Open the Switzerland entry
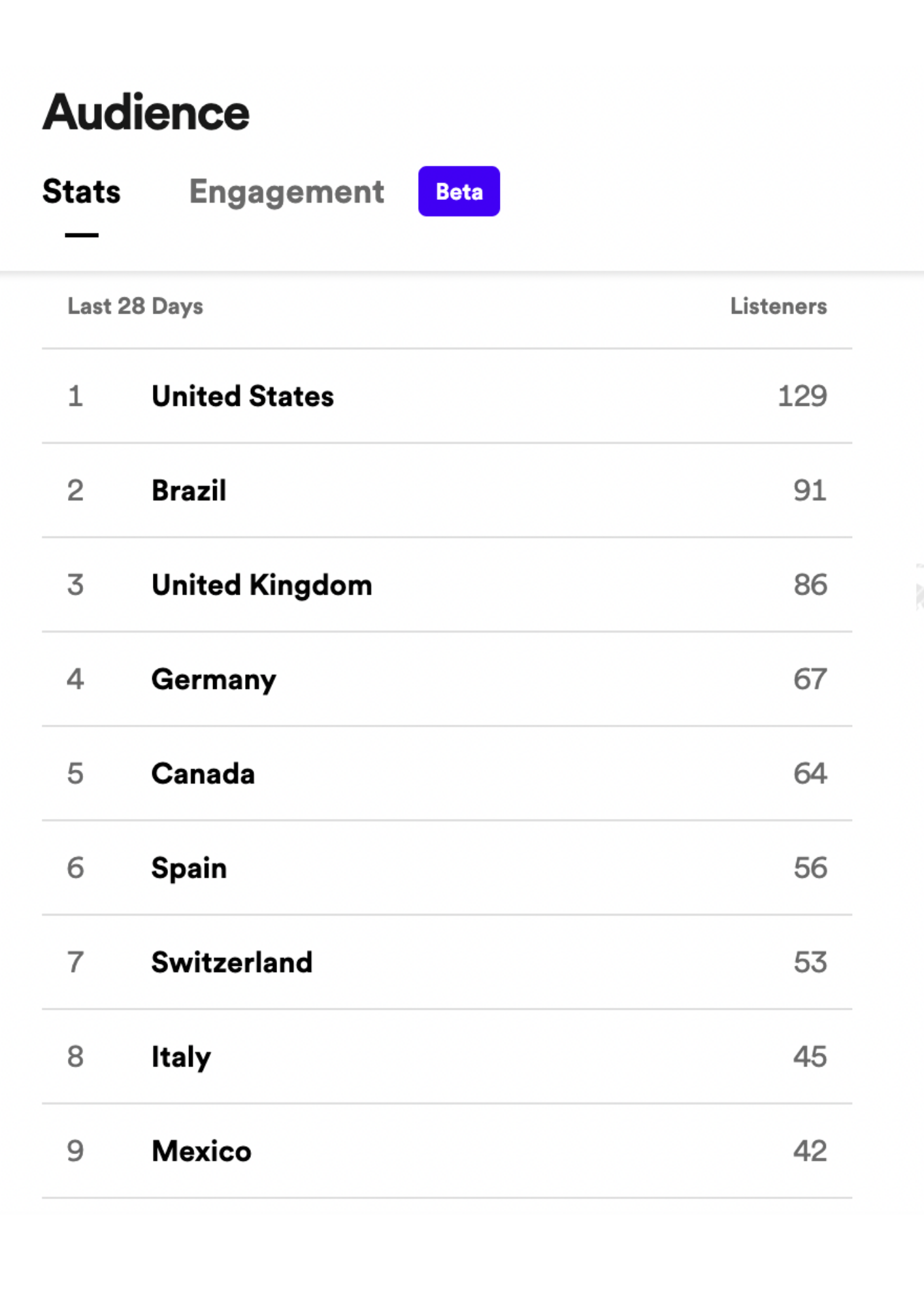The height and width of the screenshot is (1307, 924). [232, 963]
